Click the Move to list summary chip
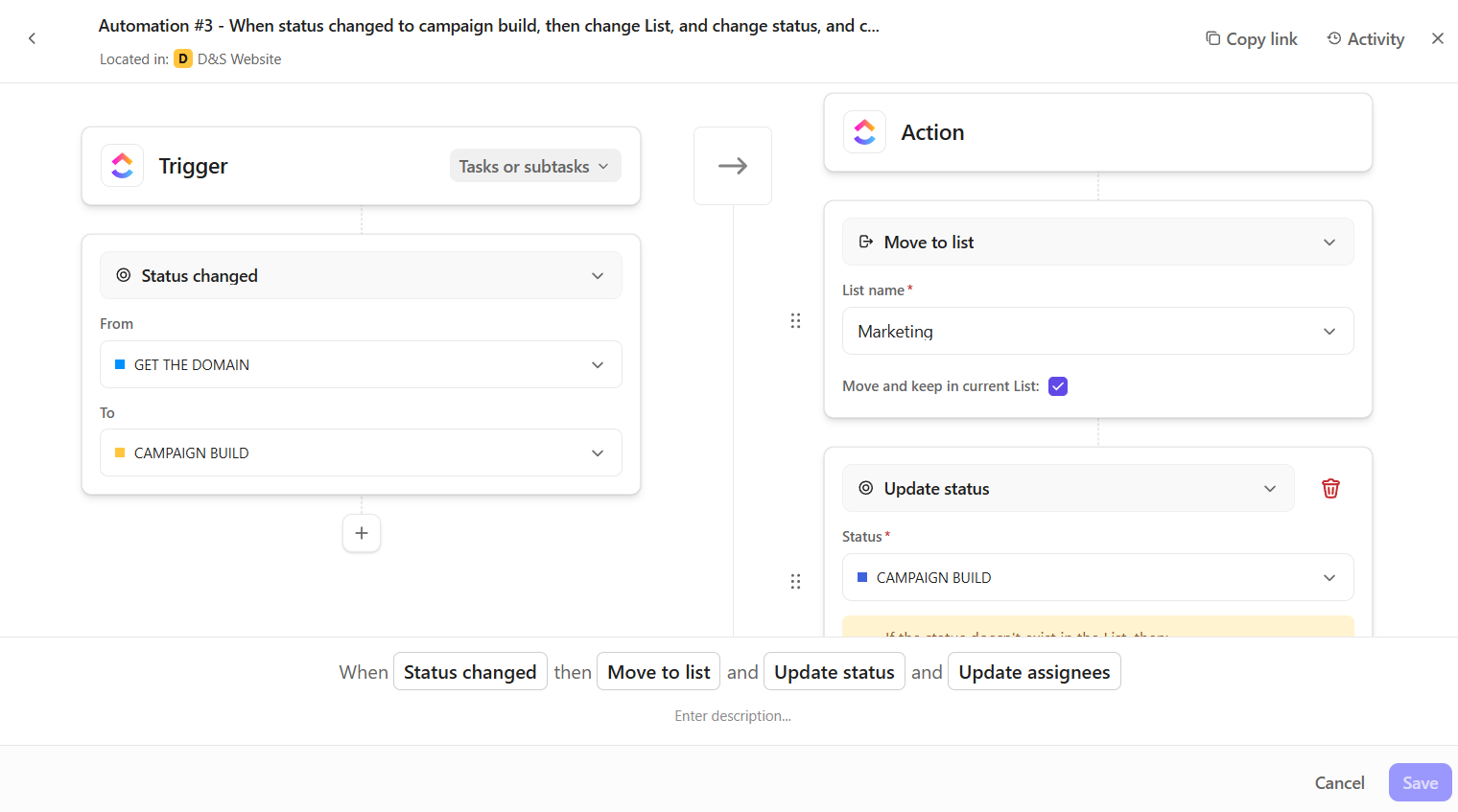This screenshot has height=812, width=1458. pyautogui.click(x=659, y=672)
